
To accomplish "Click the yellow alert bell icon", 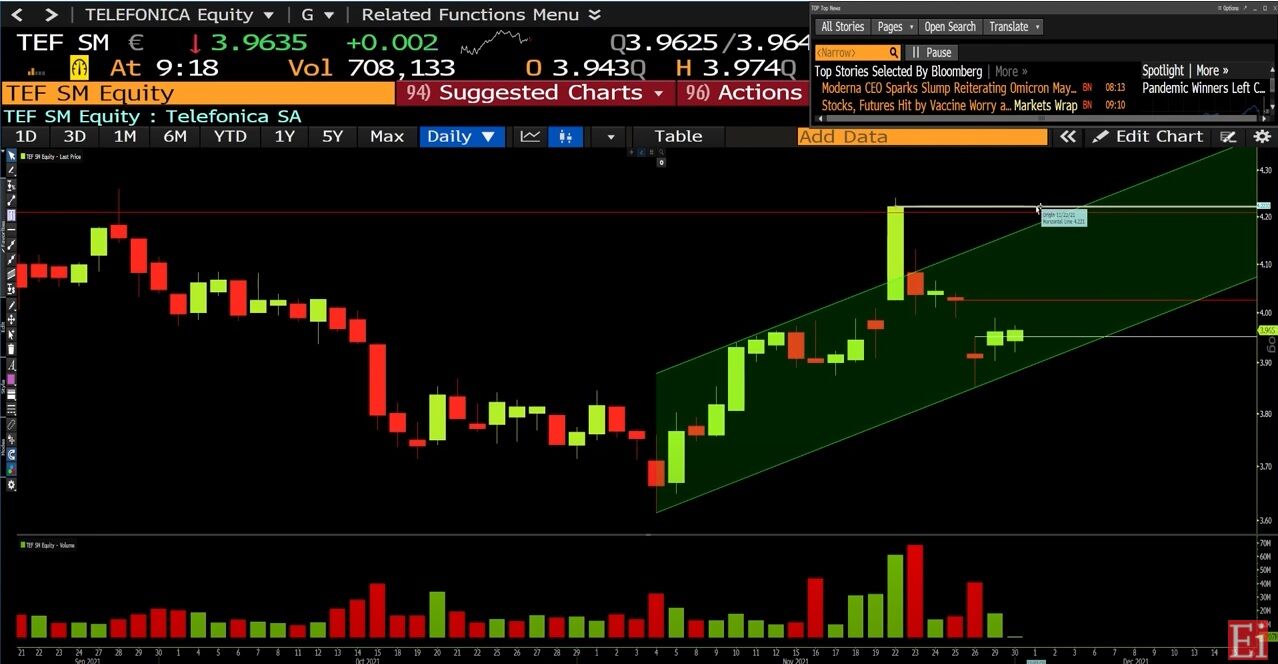I will [x=79, y=68].
